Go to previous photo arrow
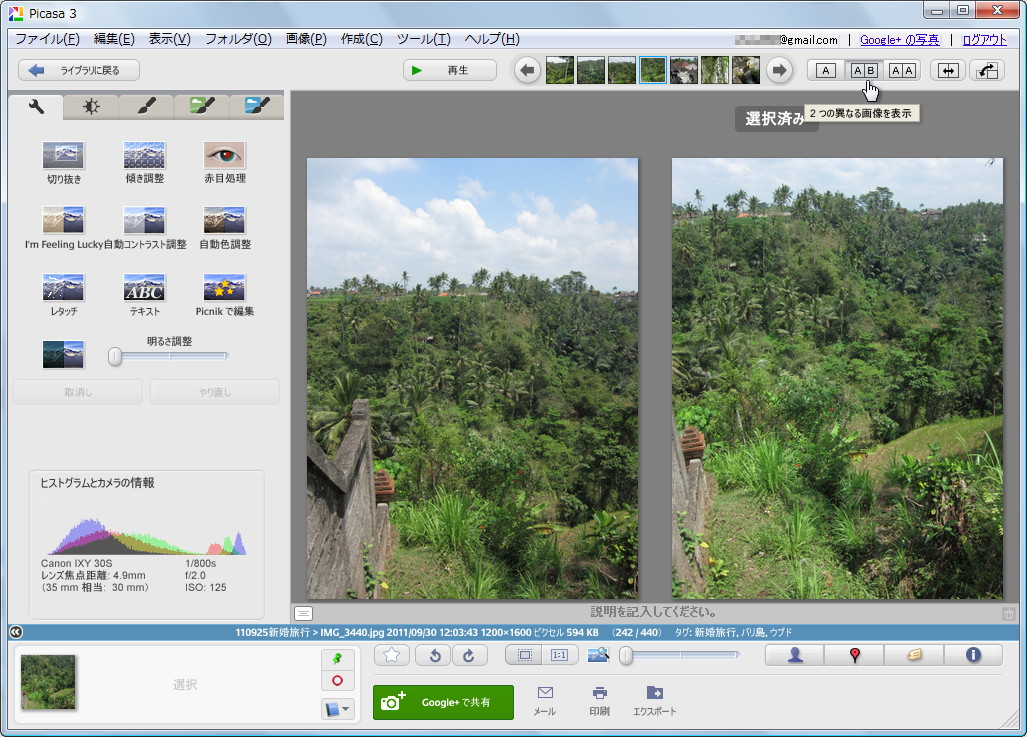This screenshot has width=1027, height=737. point(527,70)
